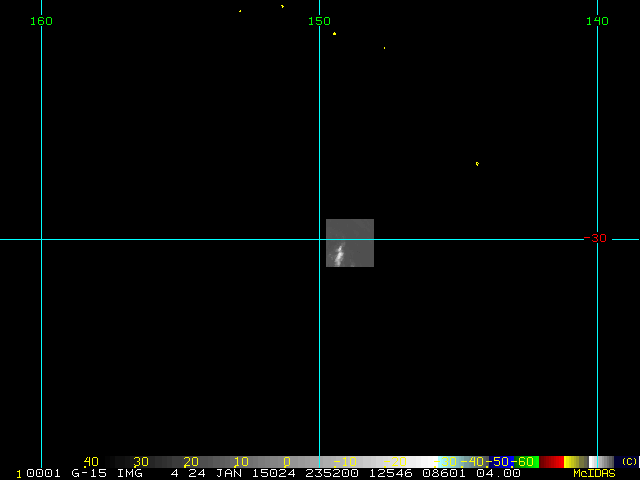
Task: Click the isolated yellow marker near 140 line
Action: (477, 163)
